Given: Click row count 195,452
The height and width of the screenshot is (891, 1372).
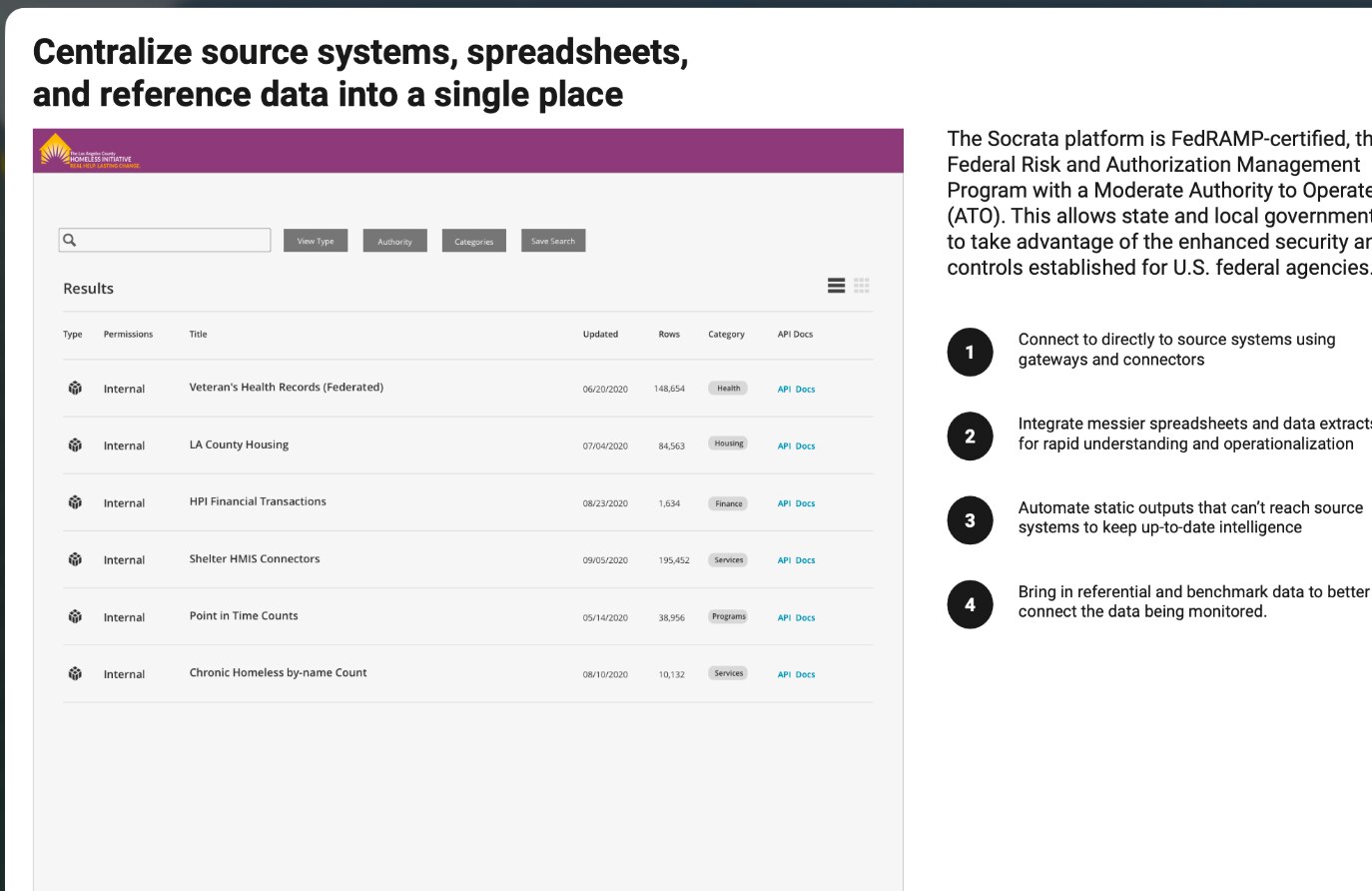Looking at the screenshot, I should (674, 560).
